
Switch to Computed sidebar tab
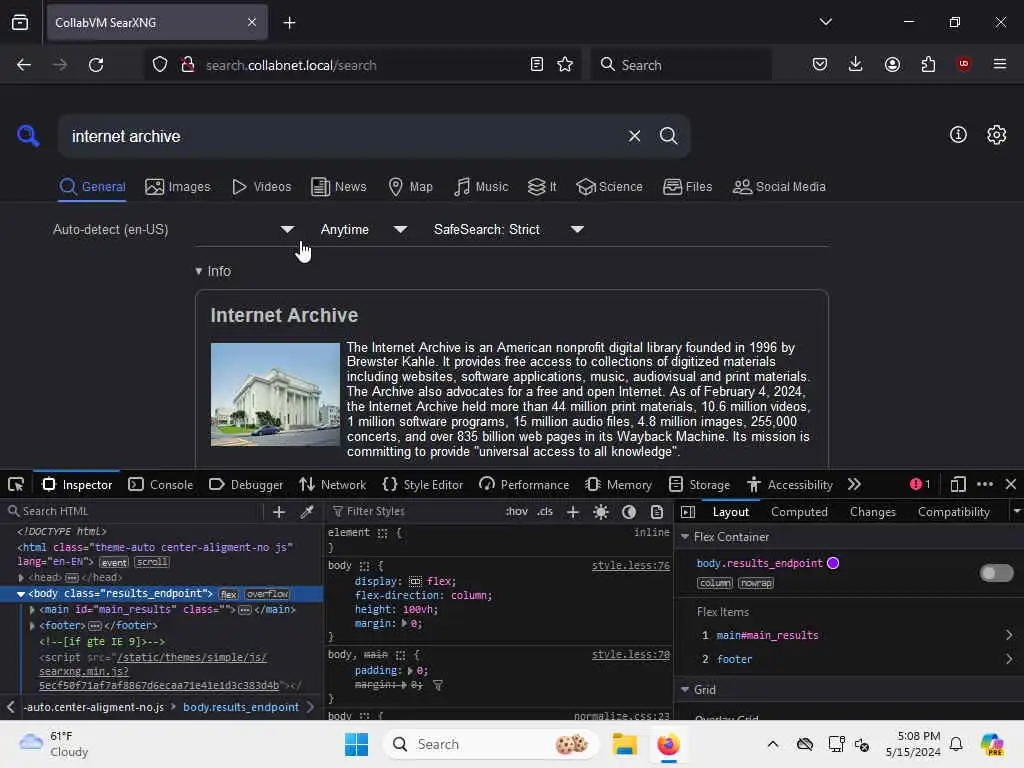799,512
